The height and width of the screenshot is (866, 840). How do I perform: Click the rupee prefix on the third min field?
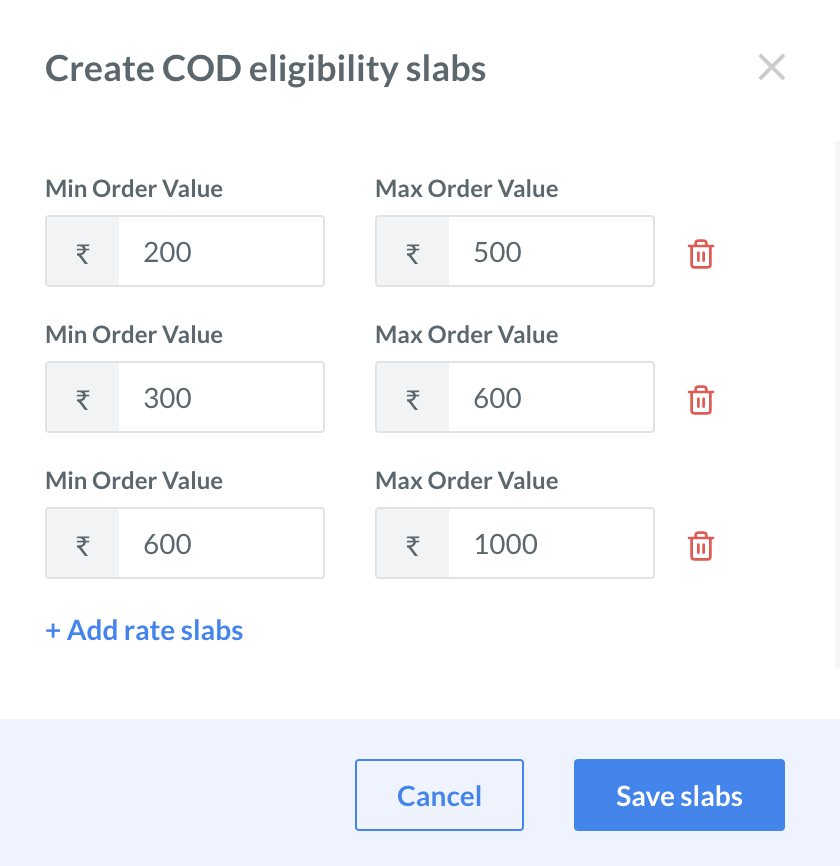(81, 543)
